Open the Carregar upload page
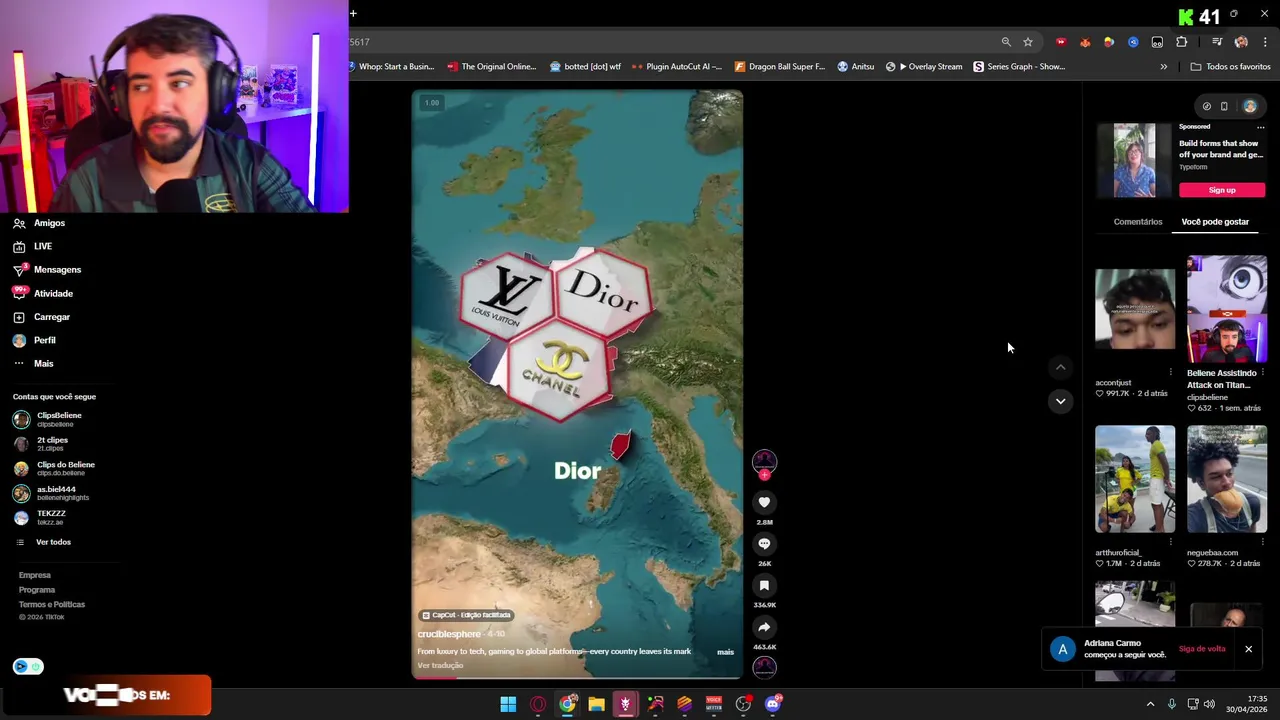This screenshot has height=720, width=1280. (x=42, y=317)
